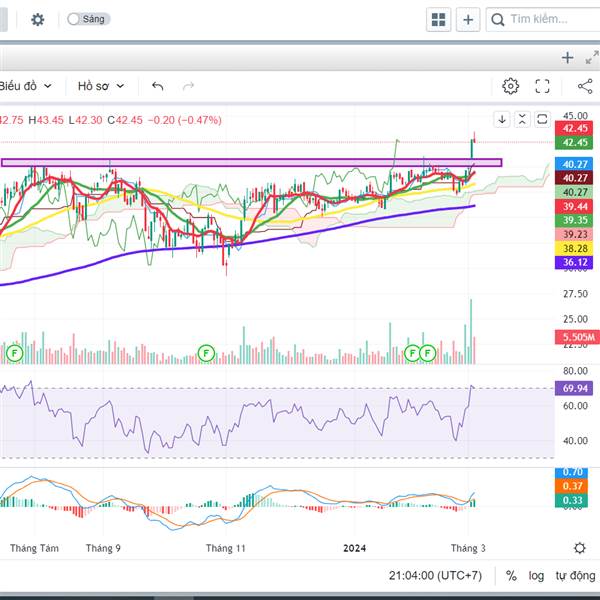
Task: Maximize the price pane
Action: (542, 119)
